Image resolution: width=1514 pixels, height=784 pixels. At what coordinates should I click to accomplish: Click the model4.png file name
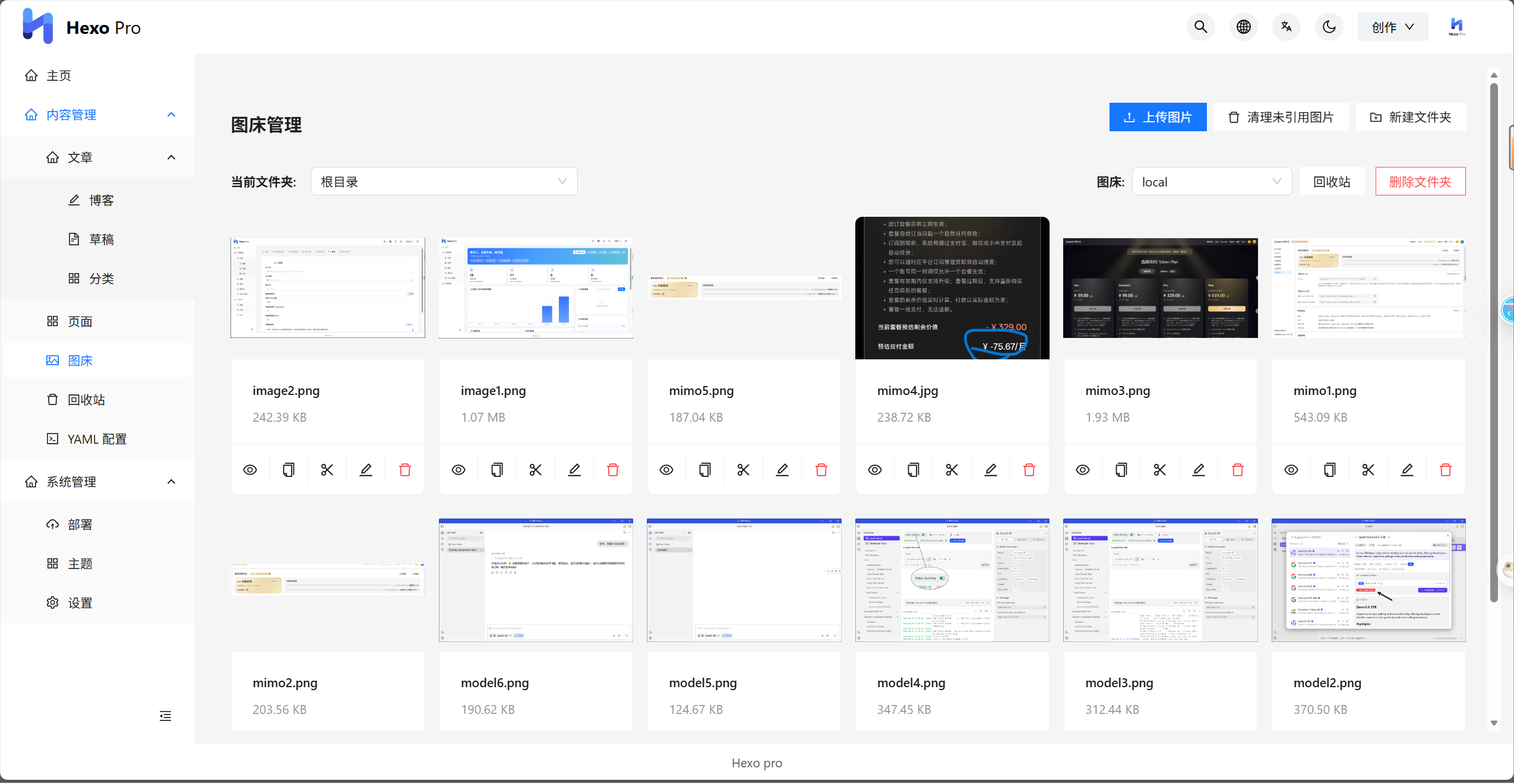click(x=911, y=683)
